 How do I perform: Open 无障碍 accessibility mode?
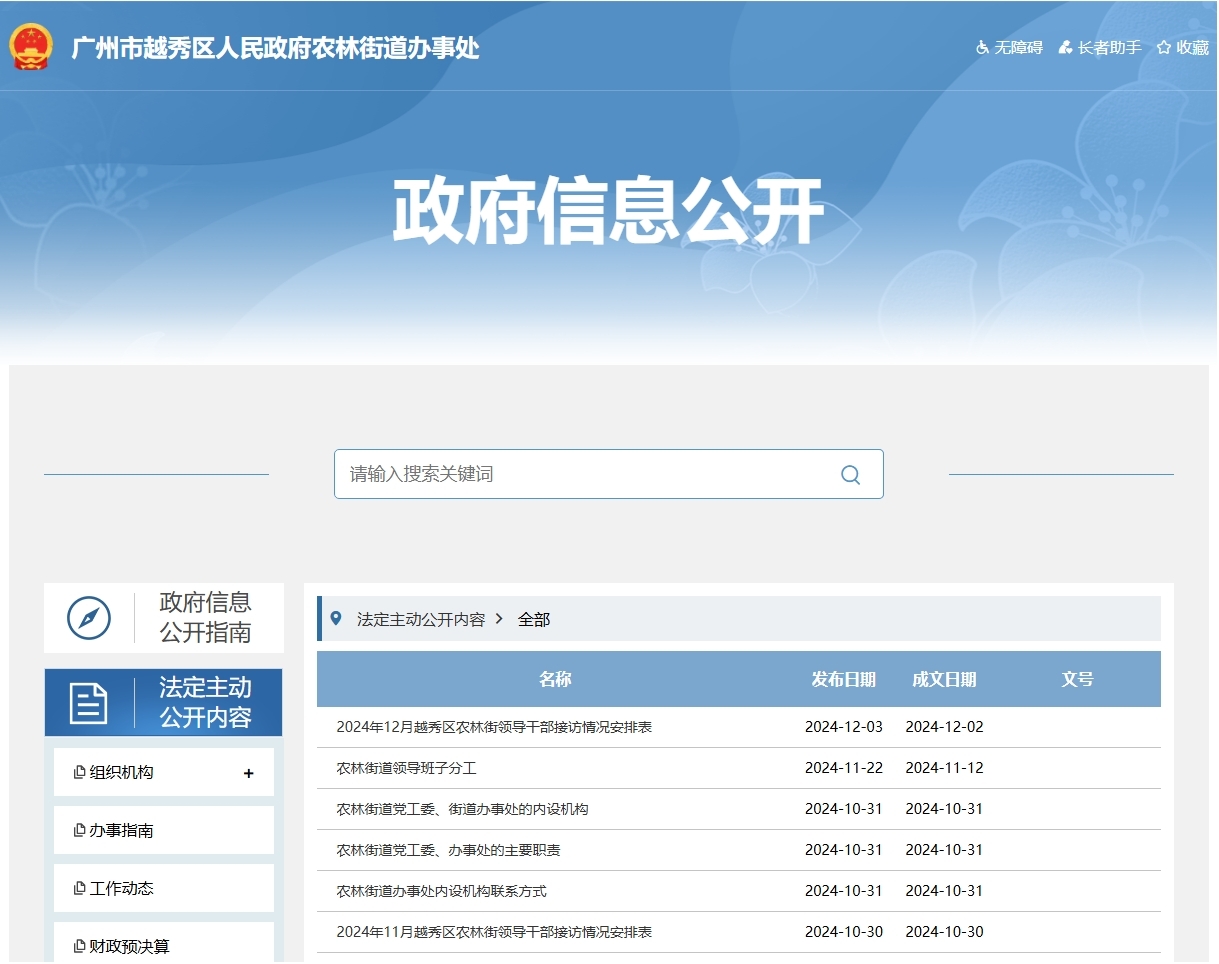tap(1009, 47)
